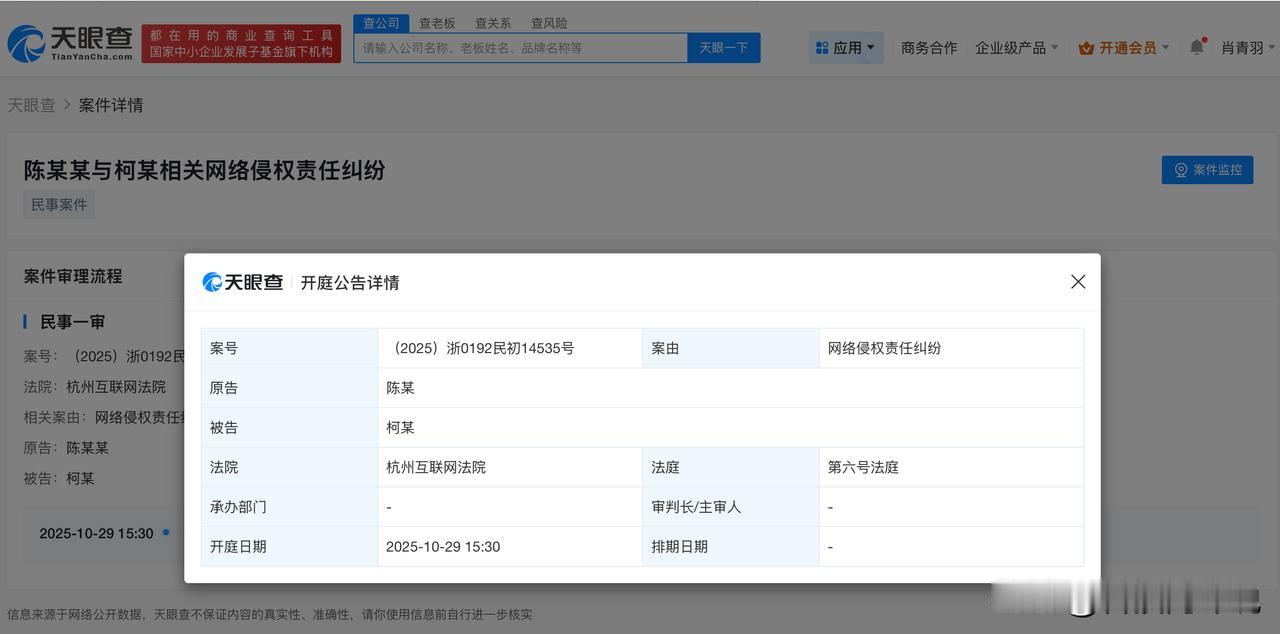
Task: Click into the company name search field
Action: point(520,48)
